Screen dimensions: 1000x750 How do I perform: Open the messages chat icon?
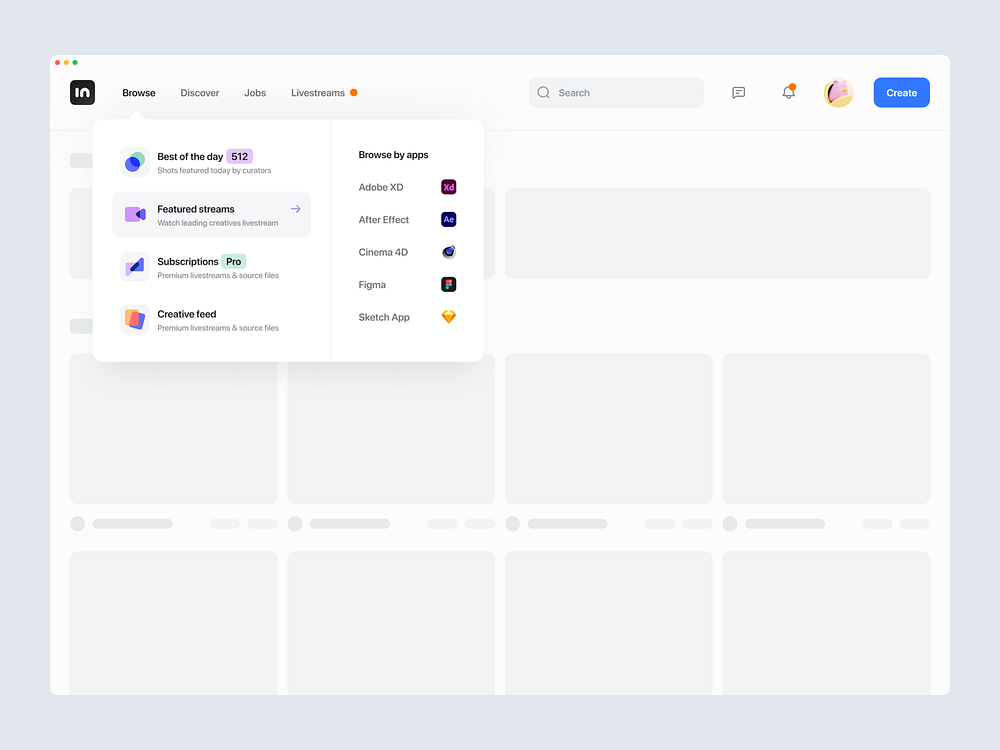[739, 93]
